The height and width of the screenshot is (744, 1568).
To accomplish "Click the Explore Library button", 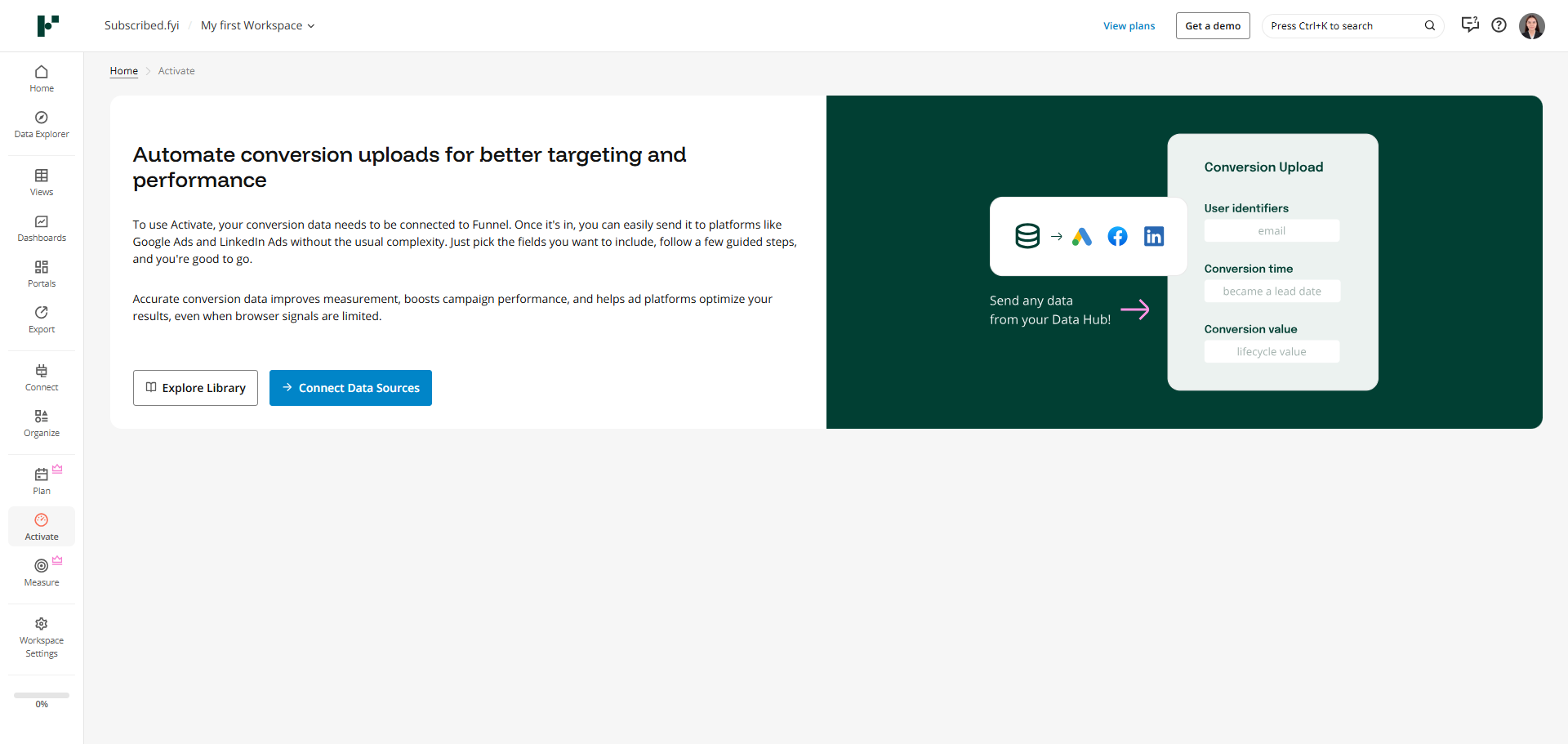I will [x=195, y=388].
